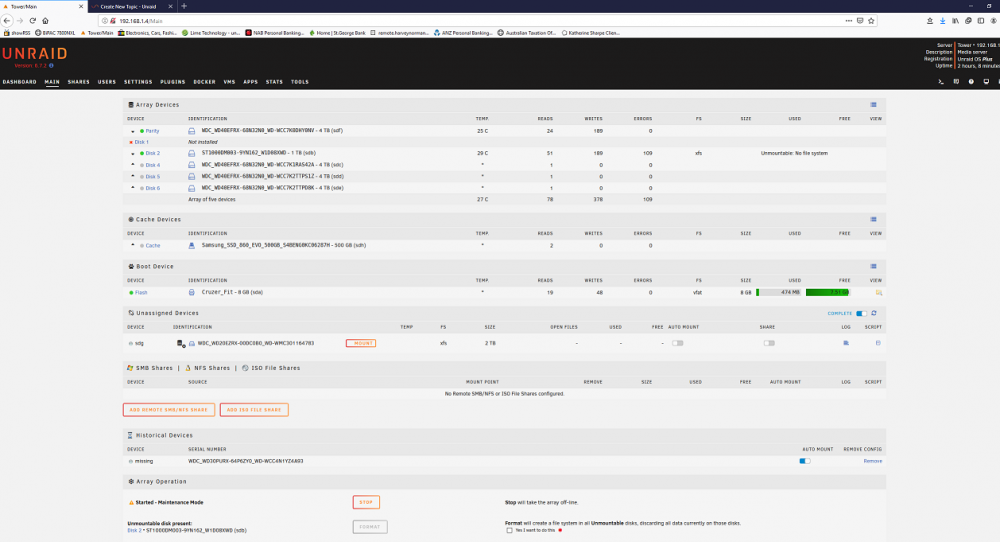This screenshot has height=542, width=1000.
Task: Toggle the Array Devices view icon
Action: [874, 105]
